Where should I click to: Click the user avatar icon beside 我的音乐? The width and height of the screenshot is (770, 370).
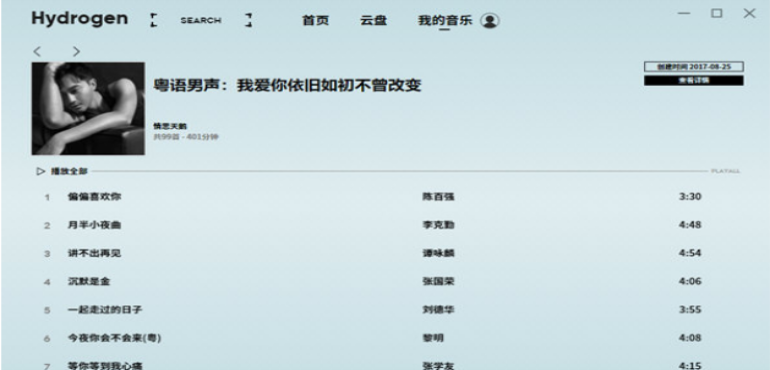point(490,21)
